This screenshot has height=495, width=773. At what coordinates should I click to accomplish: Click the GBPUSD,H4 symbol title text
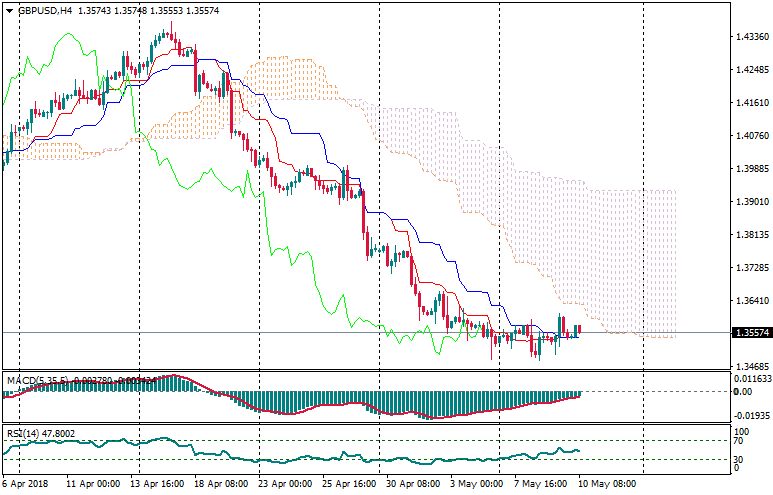pos(44,11)
